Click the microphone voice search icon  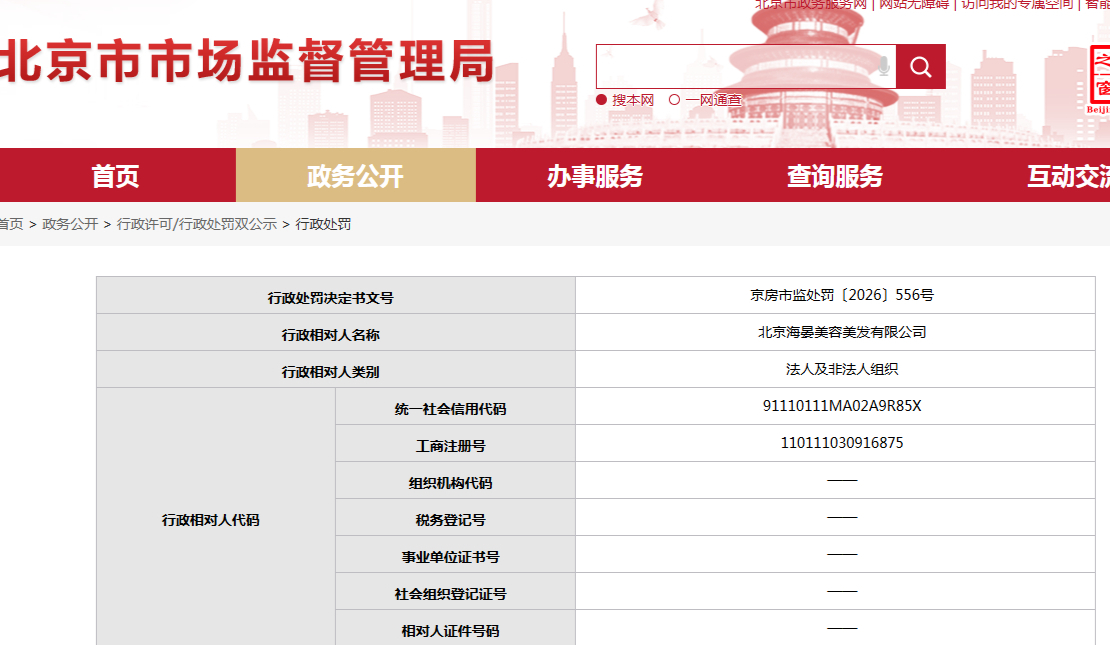[883, 67]
